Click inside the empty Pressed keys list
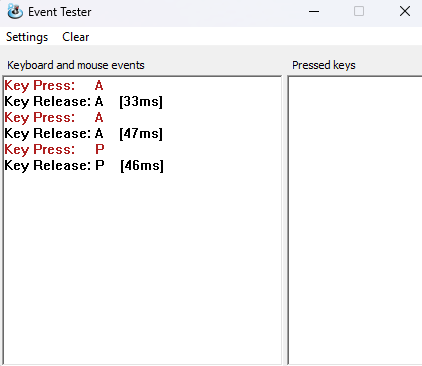The width and height of the screenshot is (422, 366). point(355,220)
